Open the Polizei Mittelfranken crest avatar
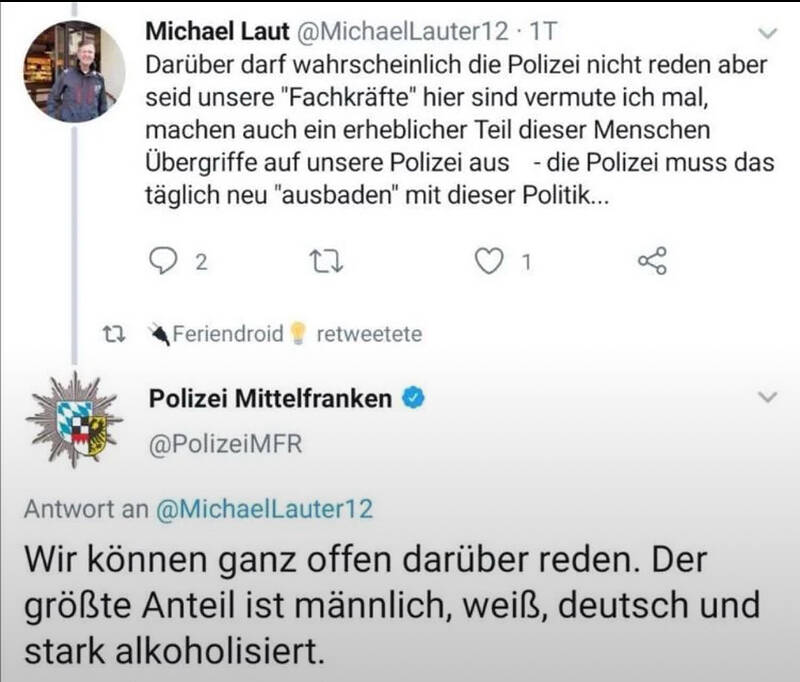The height and width of the screenshot is (682, 800). tap(73, 421)
